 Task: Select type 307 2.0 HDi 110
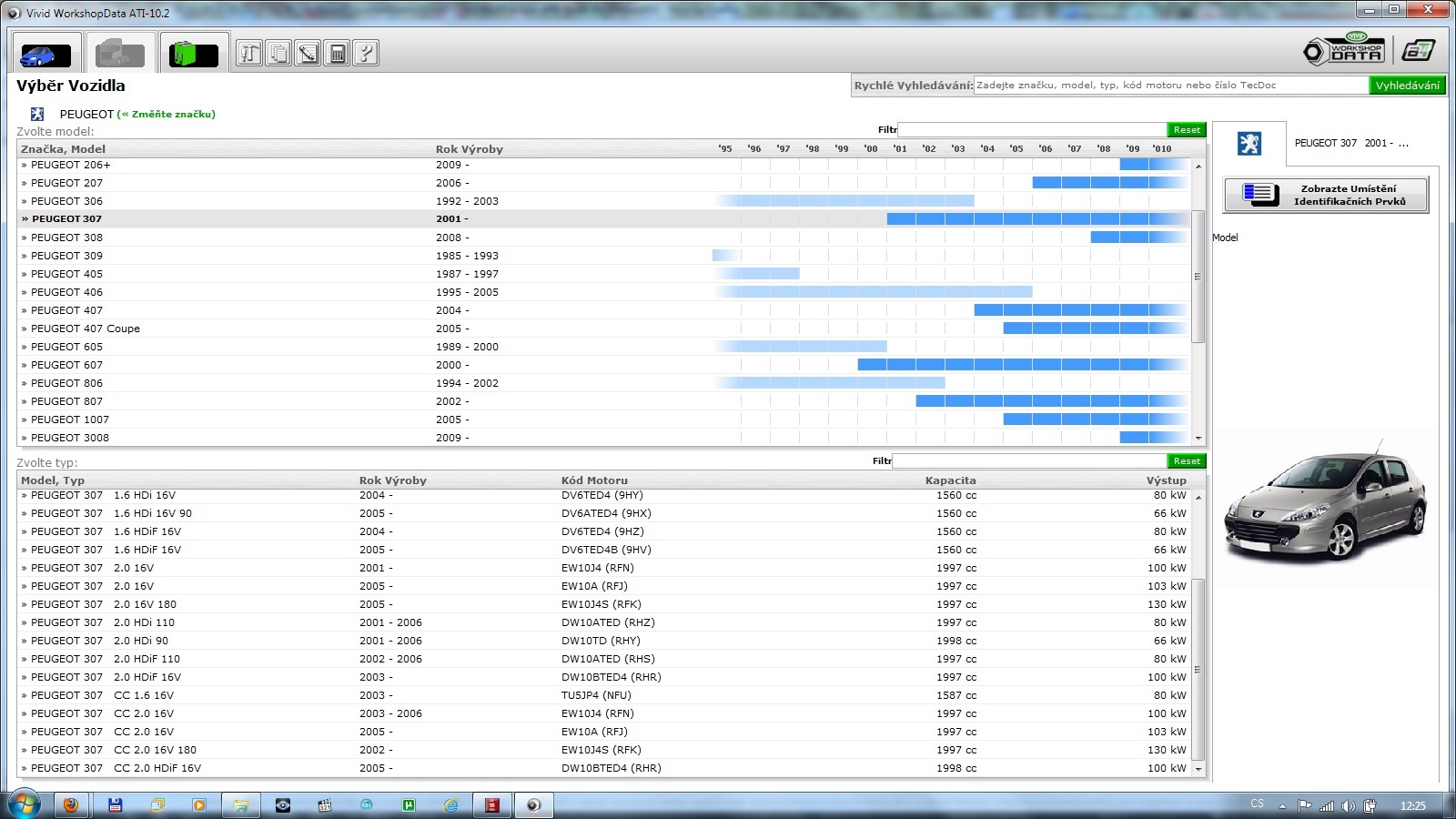pos(605,622)
